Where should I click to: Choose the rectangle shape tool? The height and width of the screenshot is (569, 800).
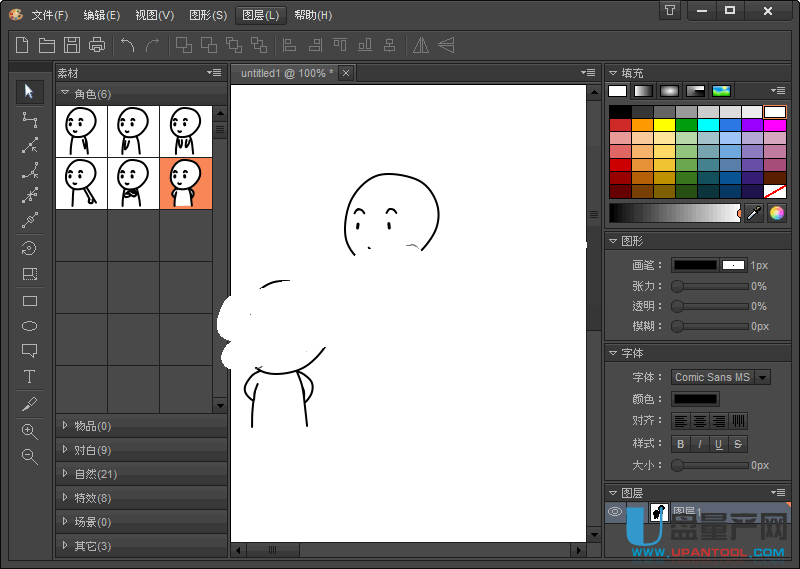tap(29, 301)
